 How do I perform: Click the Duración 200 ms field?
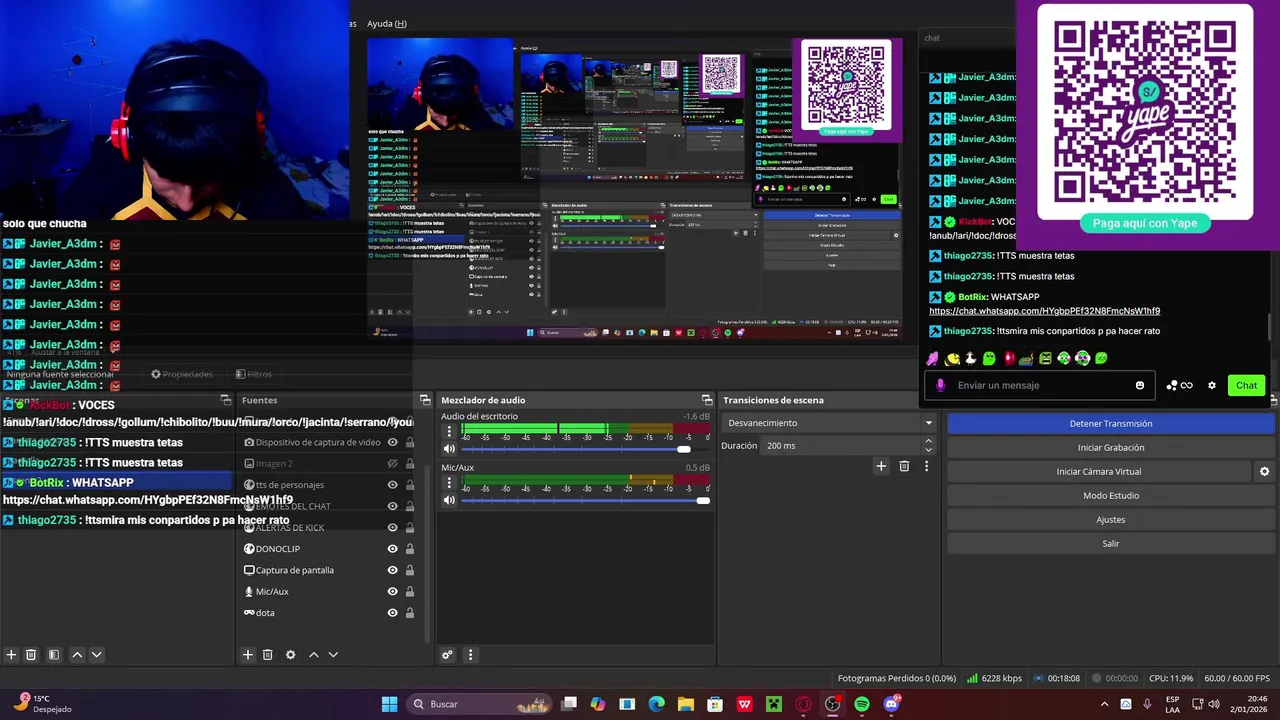pyautogui.click(x=841, y=446)
